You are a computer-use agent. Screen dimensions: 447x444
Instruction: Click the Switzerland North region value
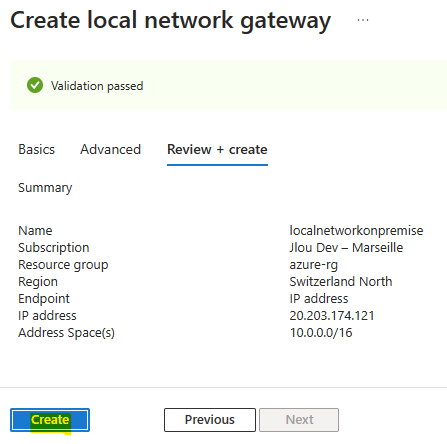click(341, 281)
